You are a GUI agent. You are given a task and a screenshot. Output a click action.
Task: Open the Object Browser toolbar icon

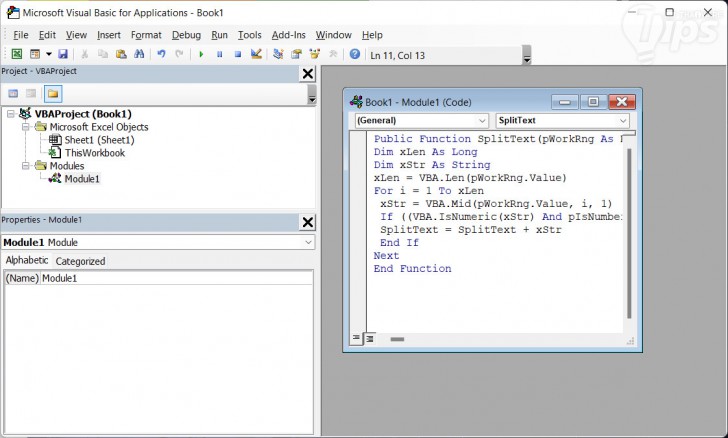point(315,54)
